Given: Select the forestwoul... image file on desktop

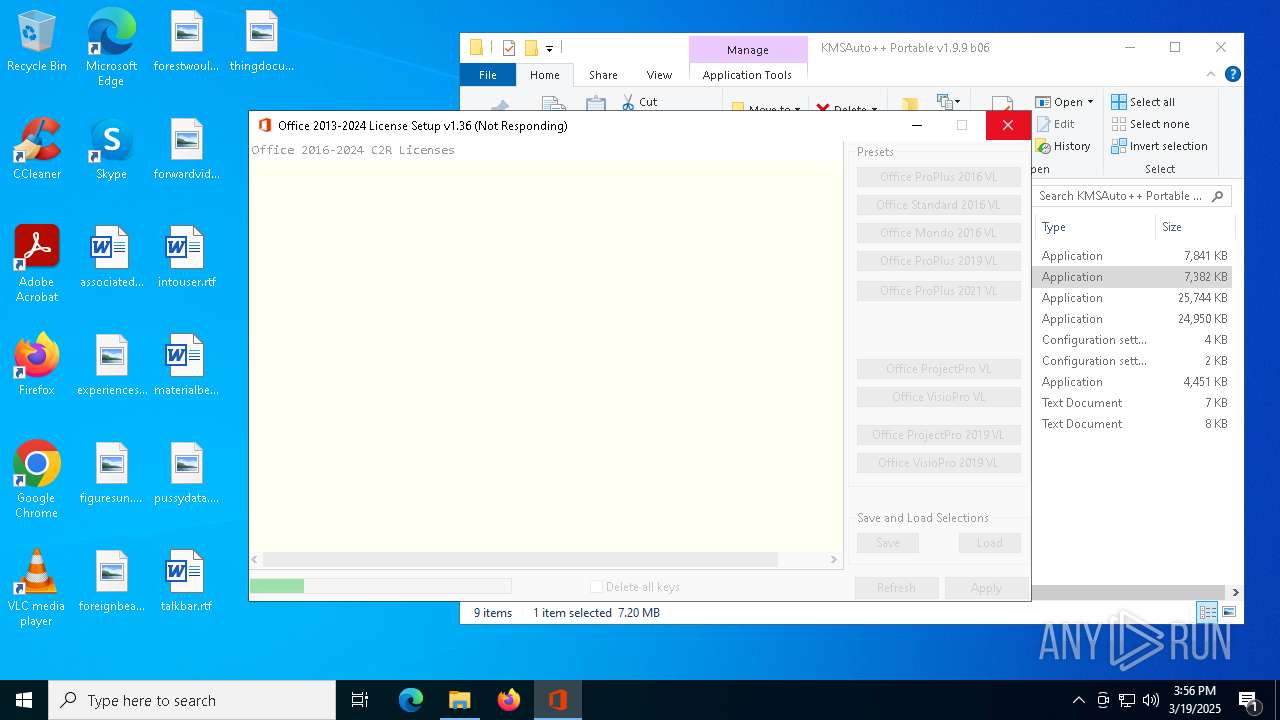Looking at the screenshot, I should coord(186,42).
